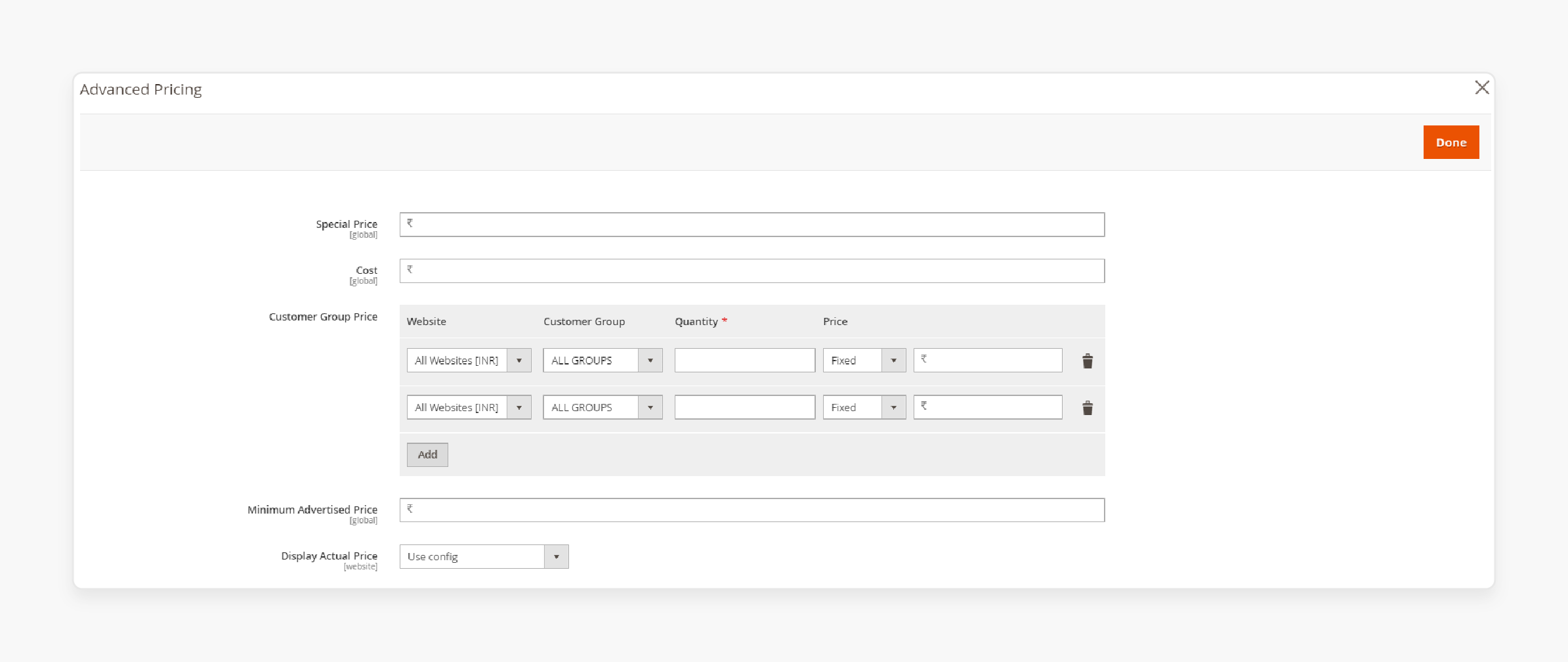Open the first row Customer Group dropdown
Viewport: 1568px width, 662px height.
pos(603,360)
